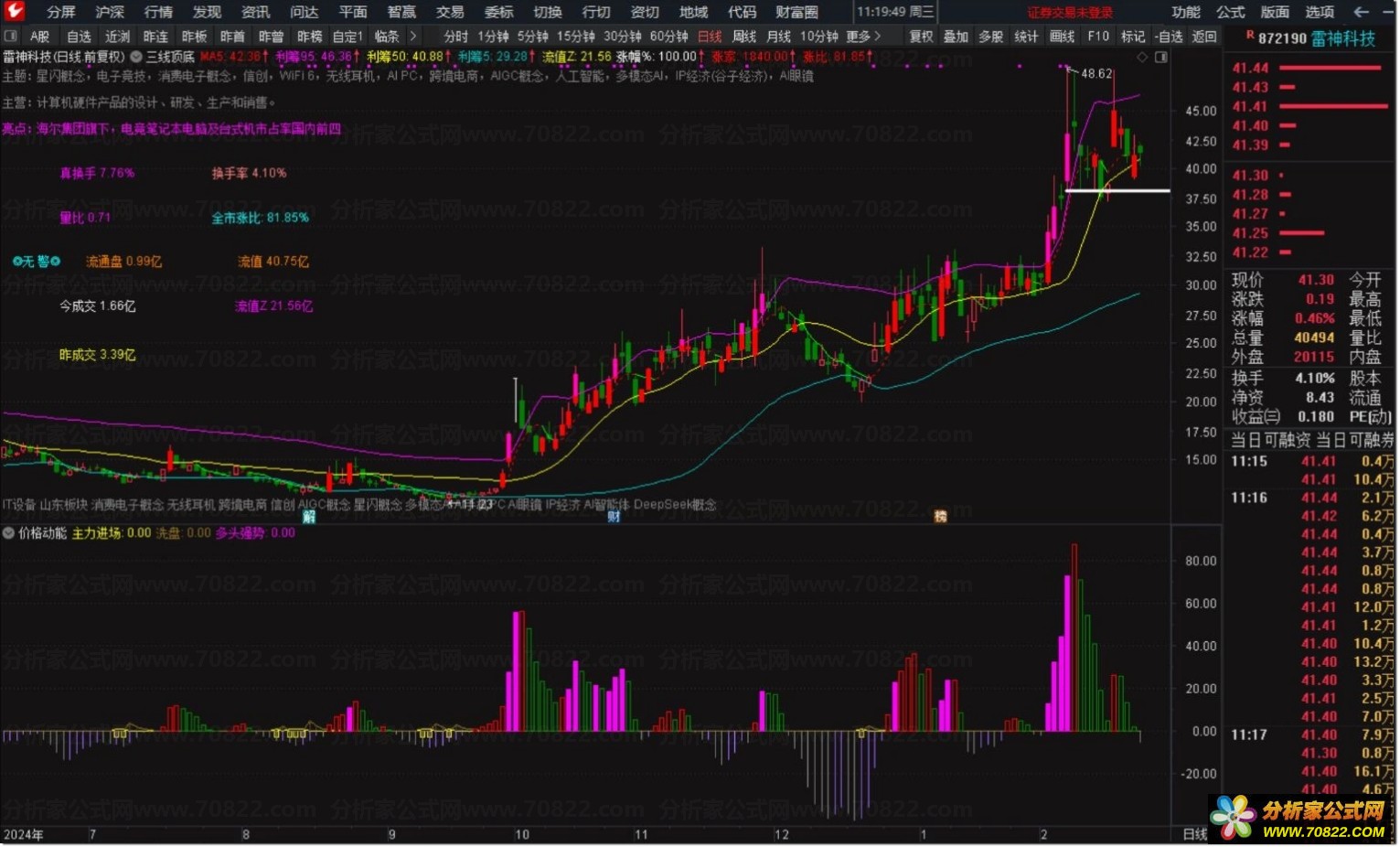Open F10 company info

[1098, 37]
